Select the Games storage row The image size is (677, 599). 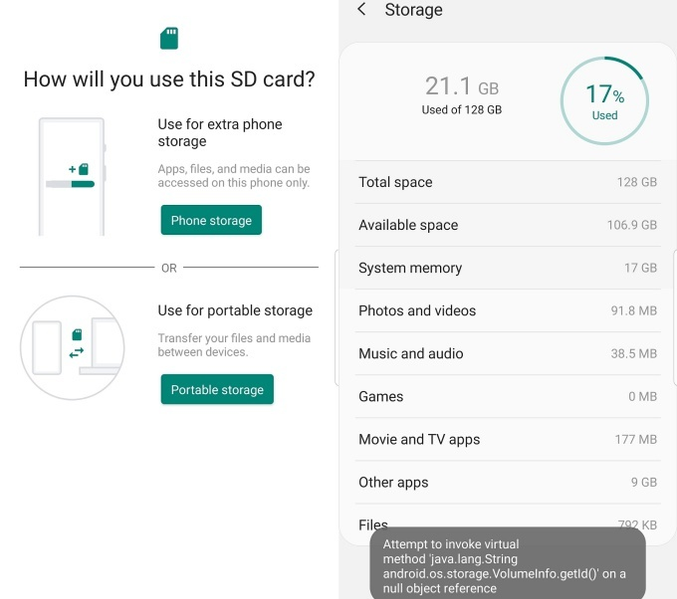(x=507, y=397)
